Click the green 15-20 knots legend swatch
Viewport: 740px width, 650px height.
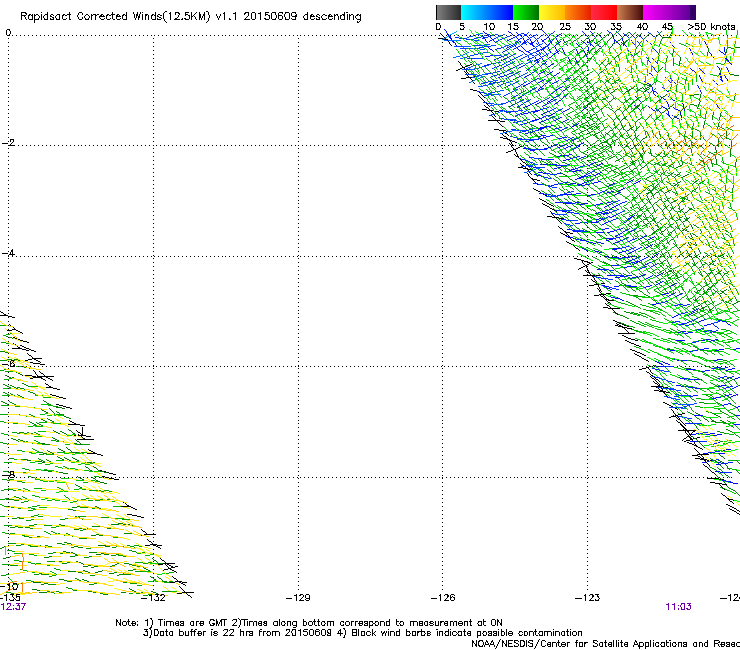(526, 12)
